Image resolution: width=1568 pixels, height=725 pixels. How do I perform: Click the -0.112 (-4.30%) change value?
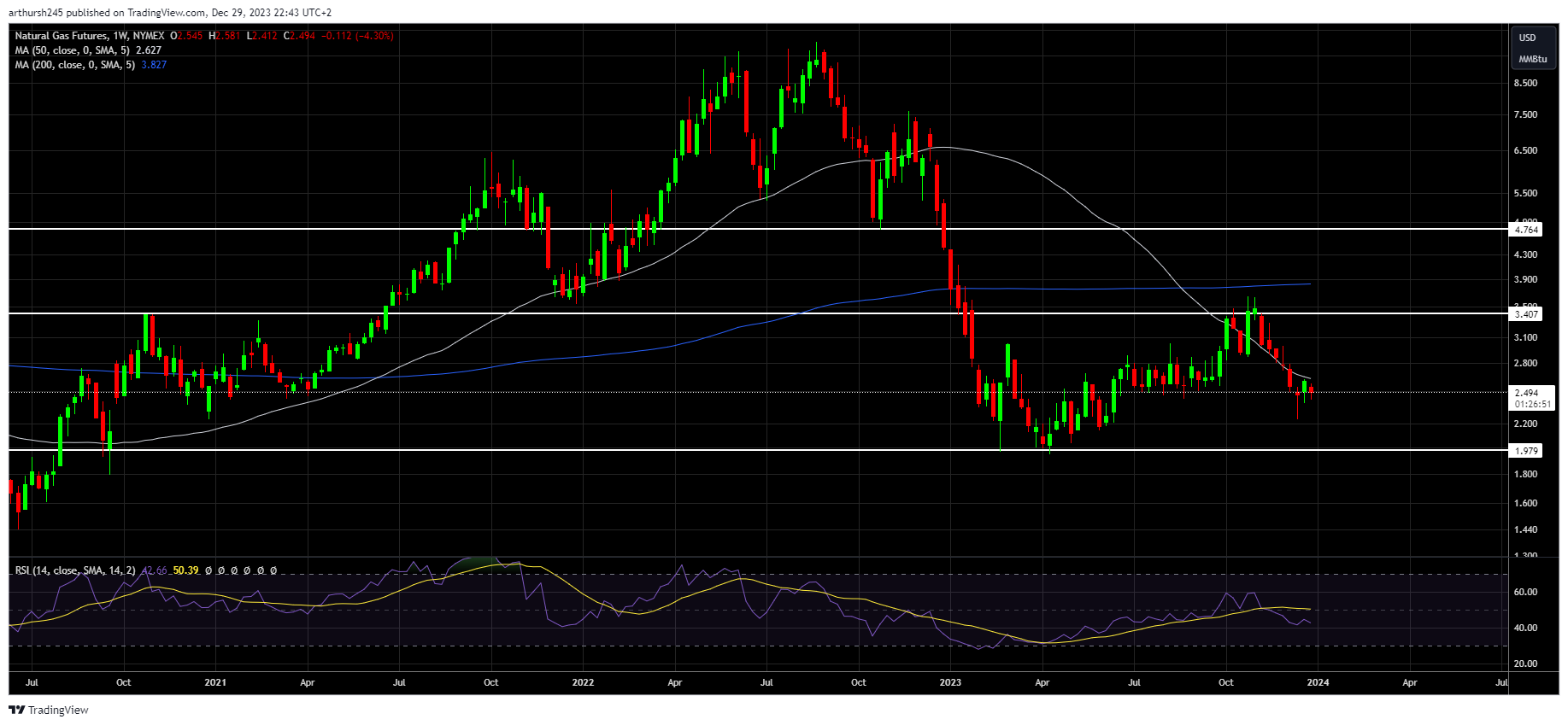coord(357,36)
